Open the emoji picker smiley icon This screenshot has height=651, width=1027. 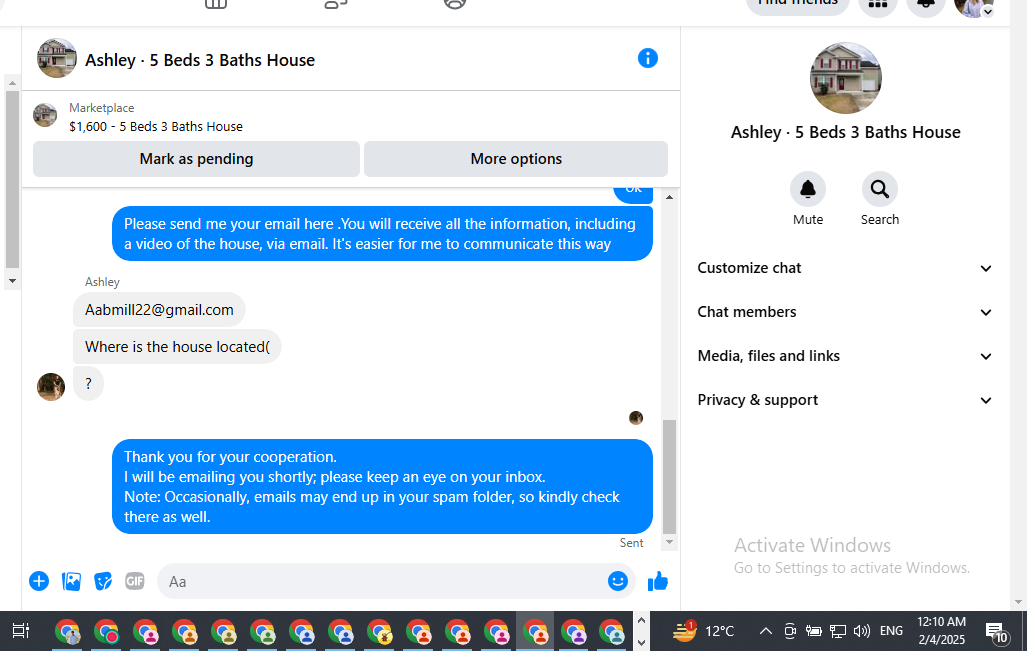click(x=618, y=581)
